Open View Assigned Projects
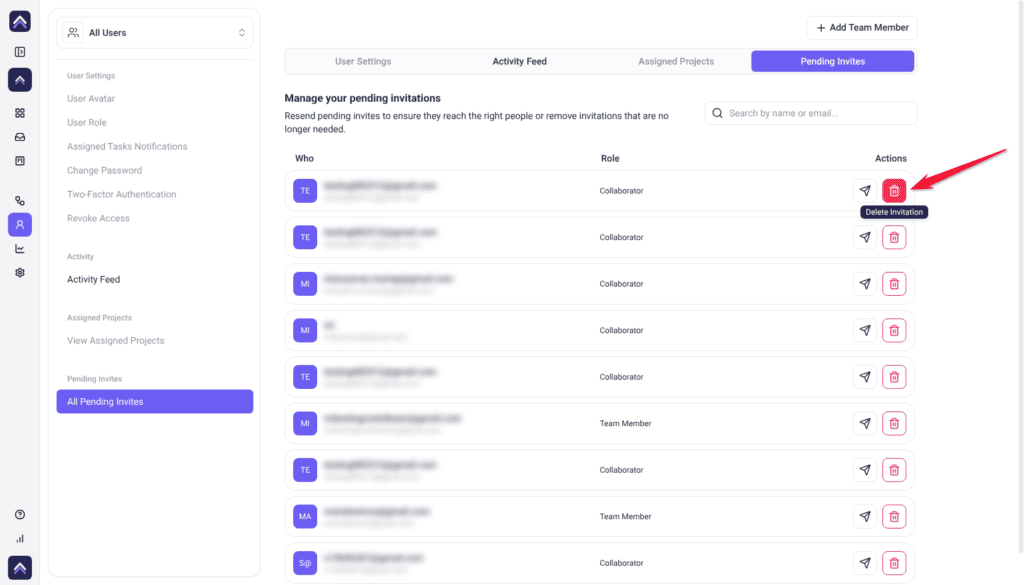 point(116,341)
